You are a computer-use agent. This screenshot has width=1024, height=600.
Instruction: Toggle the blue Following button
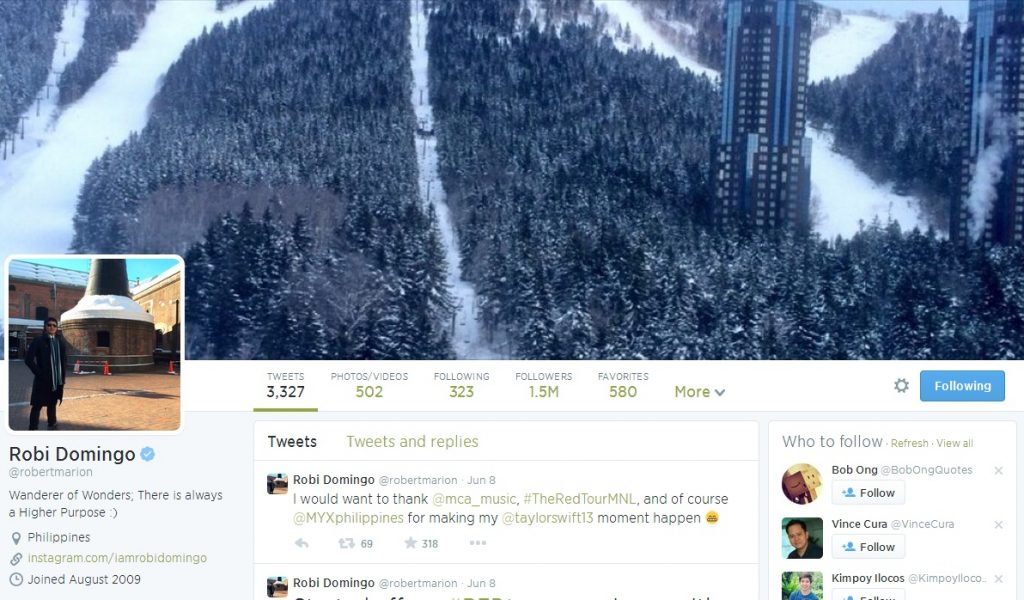point(962,386)
